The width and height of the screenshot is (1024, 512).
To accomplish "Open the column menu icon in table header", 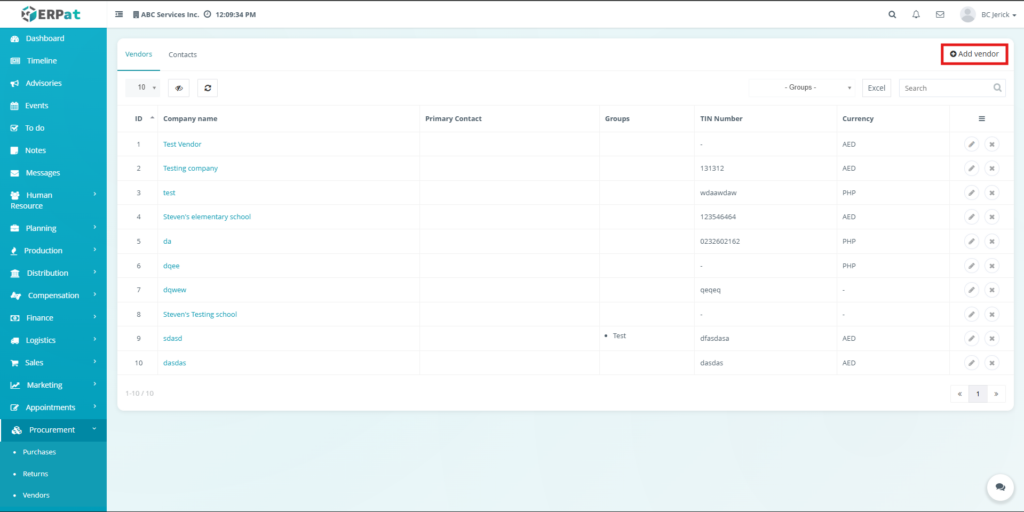I will pyautogui.click(x=982, y=119).
